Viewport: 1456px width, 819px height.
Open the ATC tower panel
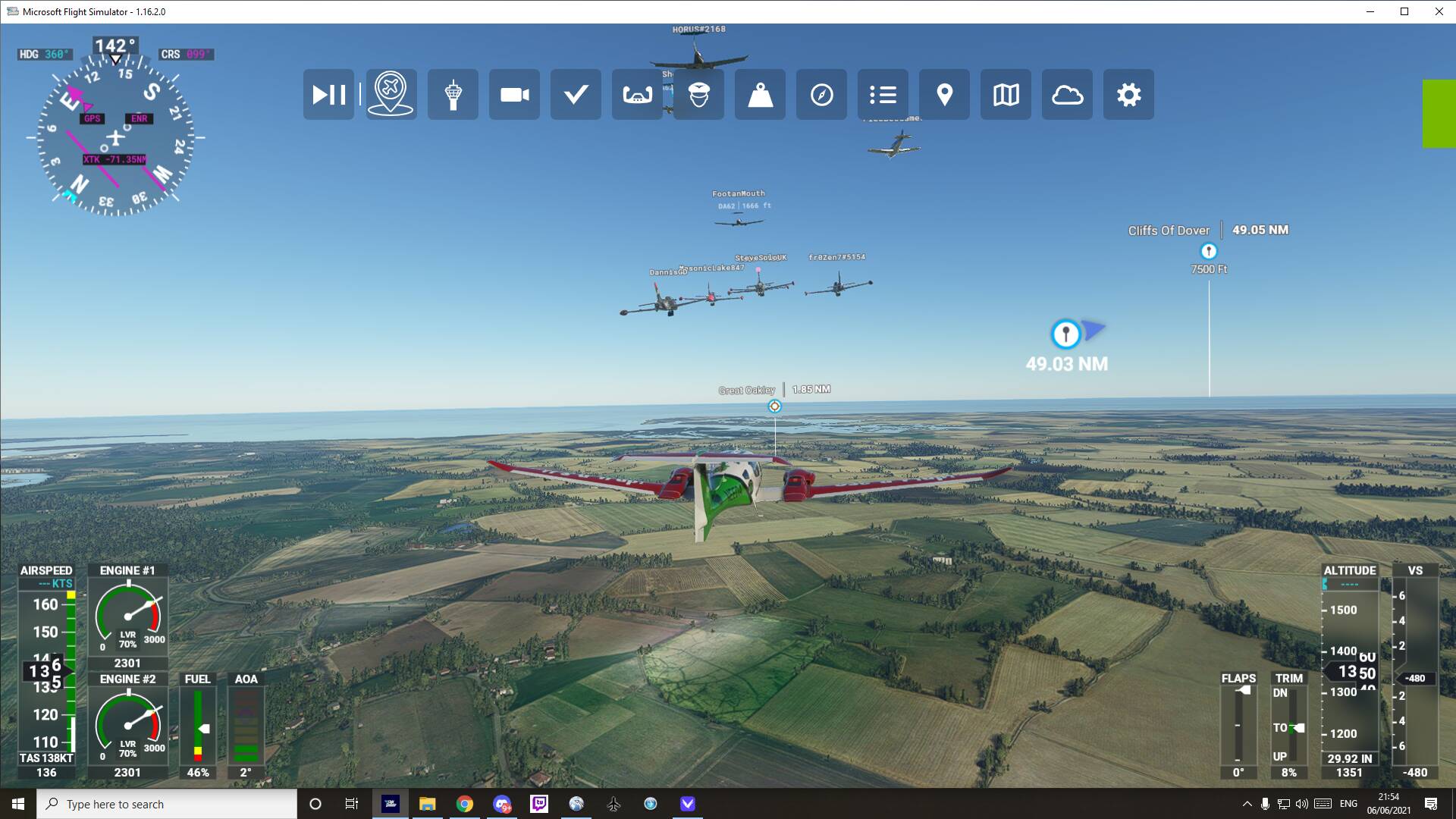click(453, 95)
